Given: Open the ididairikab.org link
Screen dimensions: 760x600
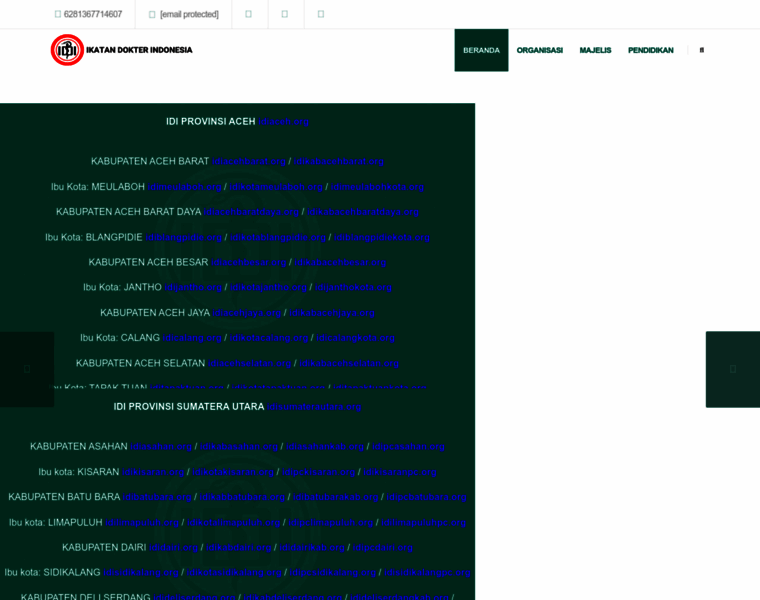Looking at the screenshot, I should coord(312,548).
